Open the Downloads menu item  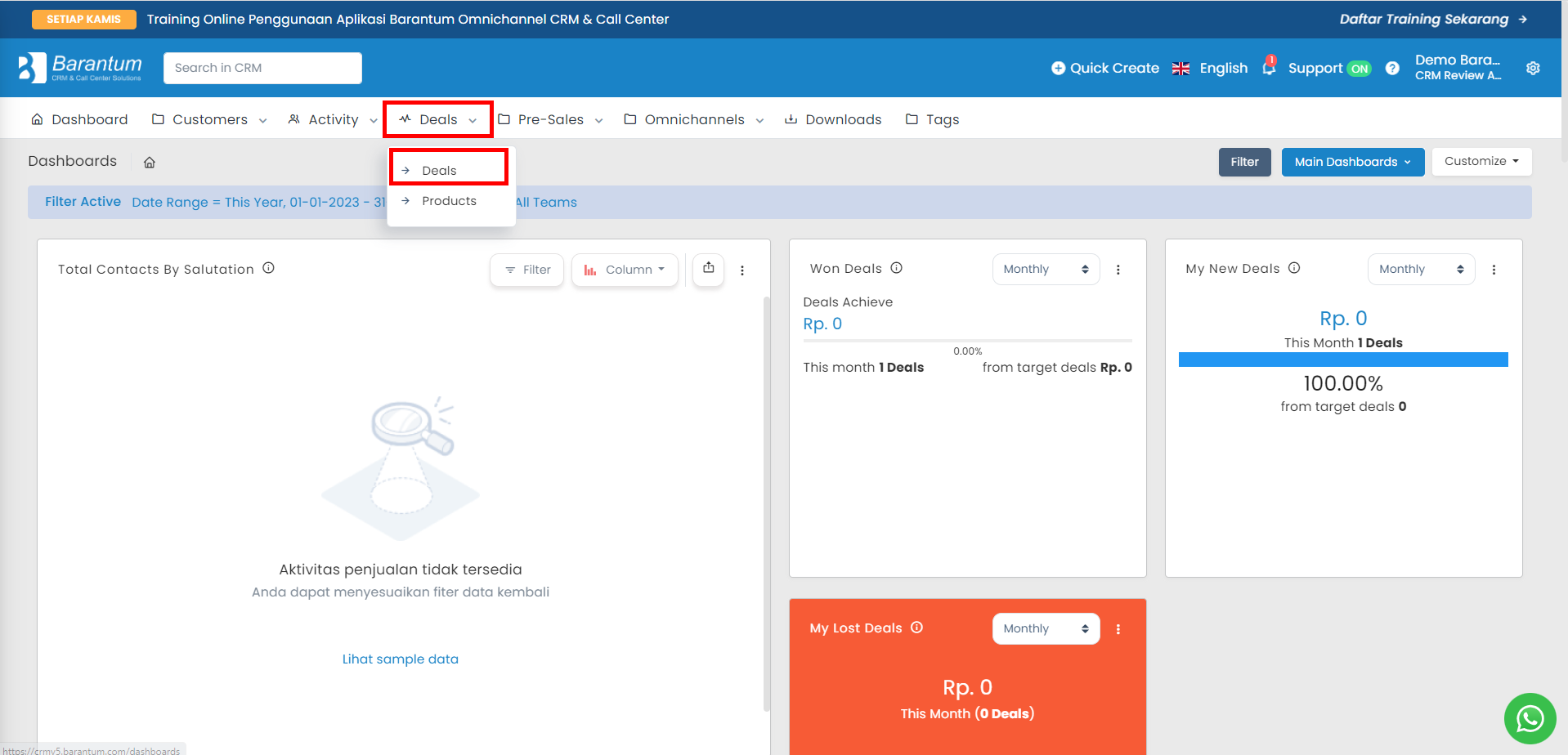click(833, 119)
